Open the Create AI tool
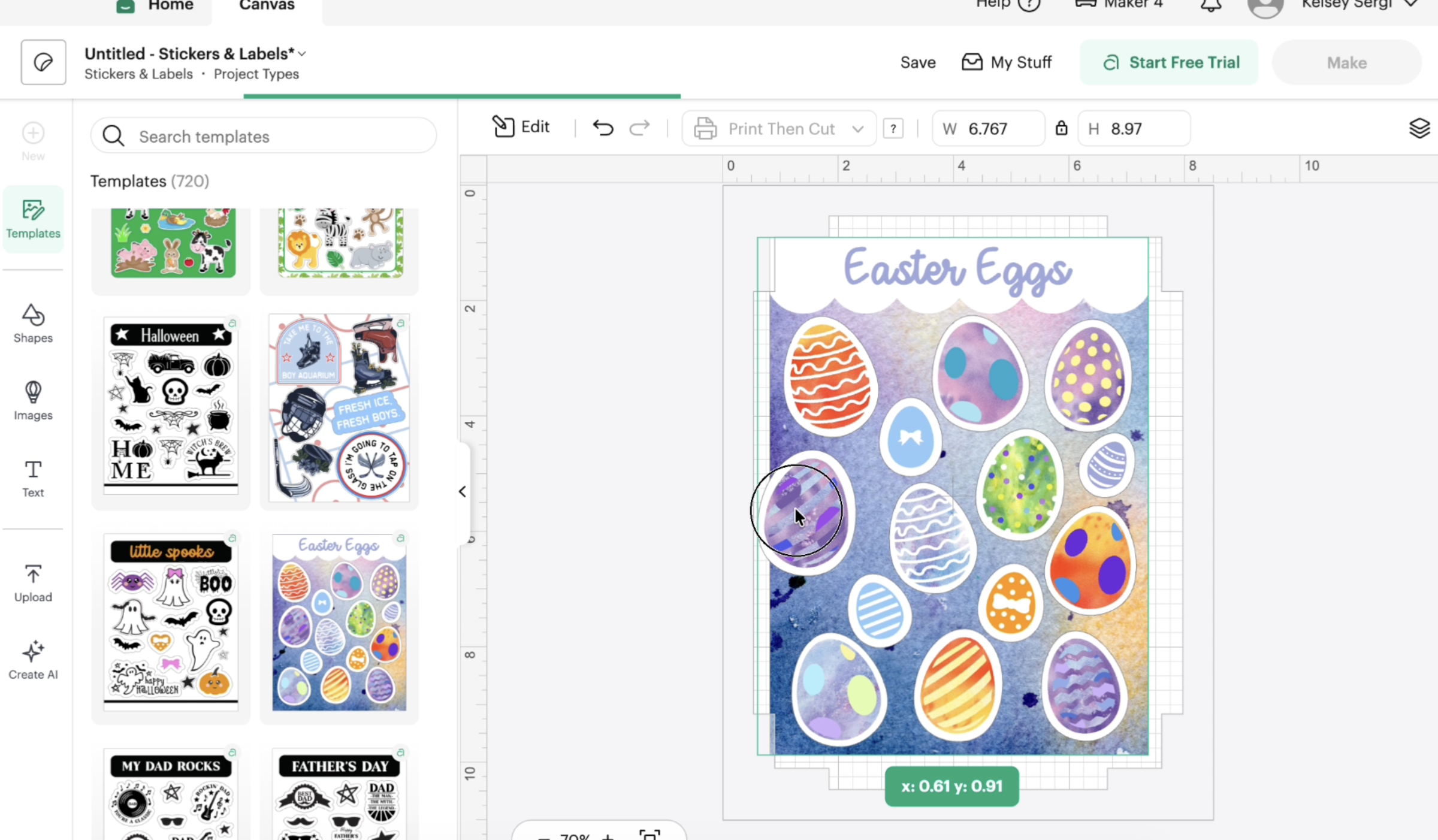This screenshot has height=840, width=1438. (x=33, y=660)
